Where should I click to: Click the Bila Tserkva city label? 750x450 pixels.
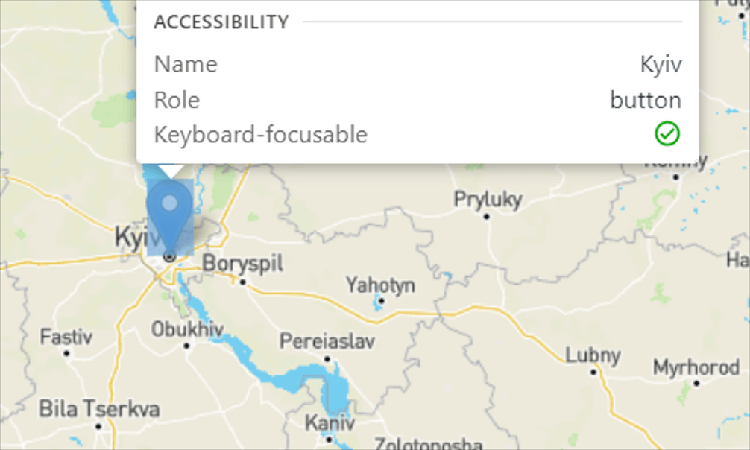coord(99,408)
